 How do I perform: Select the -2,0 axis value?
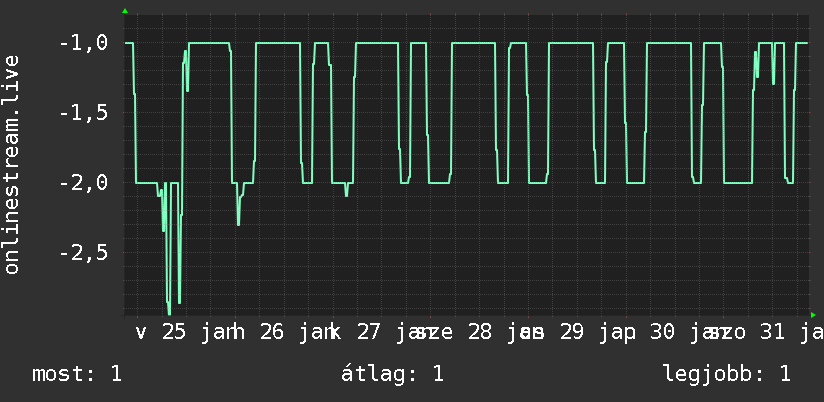coord(84,183)
